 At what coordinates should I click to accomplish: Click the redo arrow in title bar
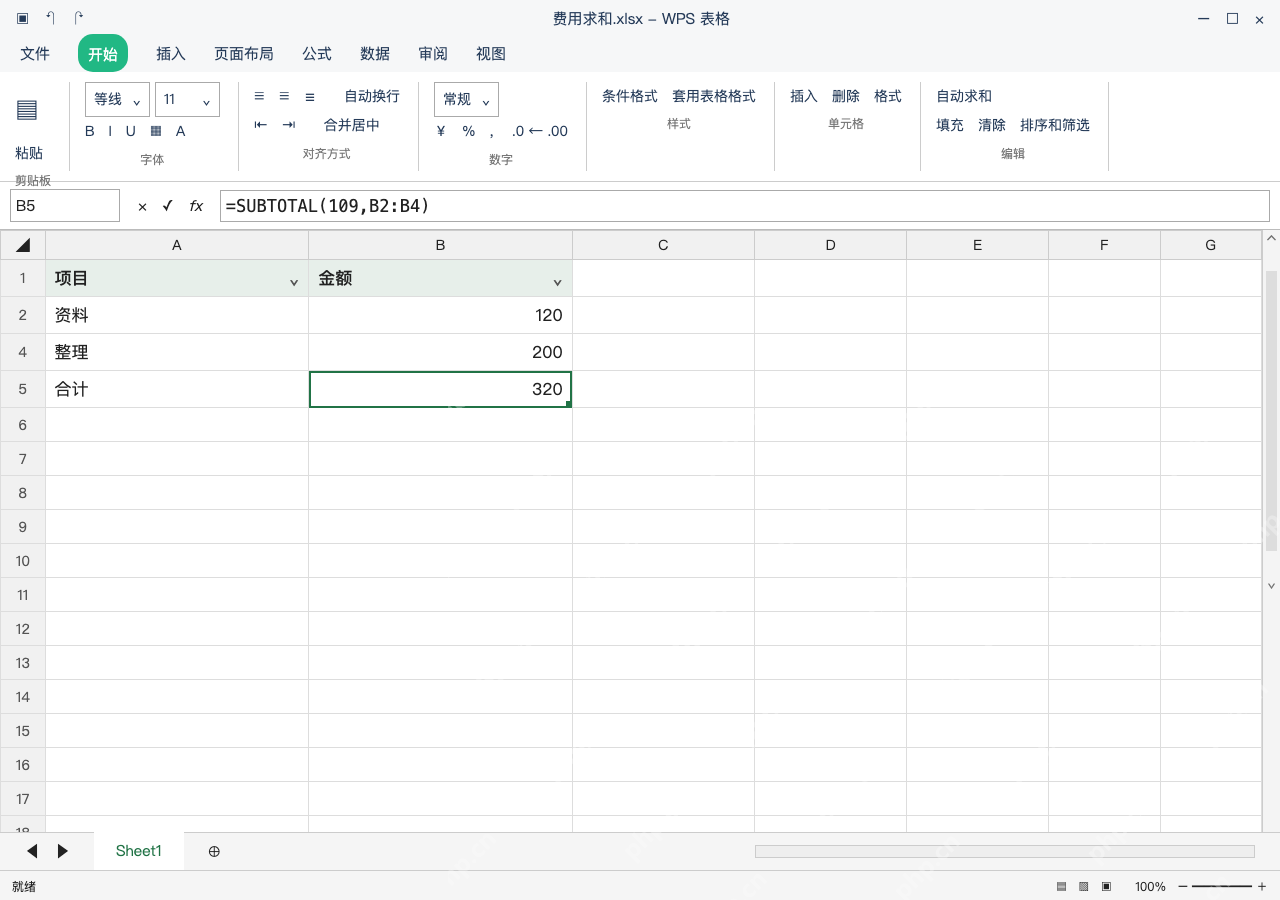(x=79, y=18)
